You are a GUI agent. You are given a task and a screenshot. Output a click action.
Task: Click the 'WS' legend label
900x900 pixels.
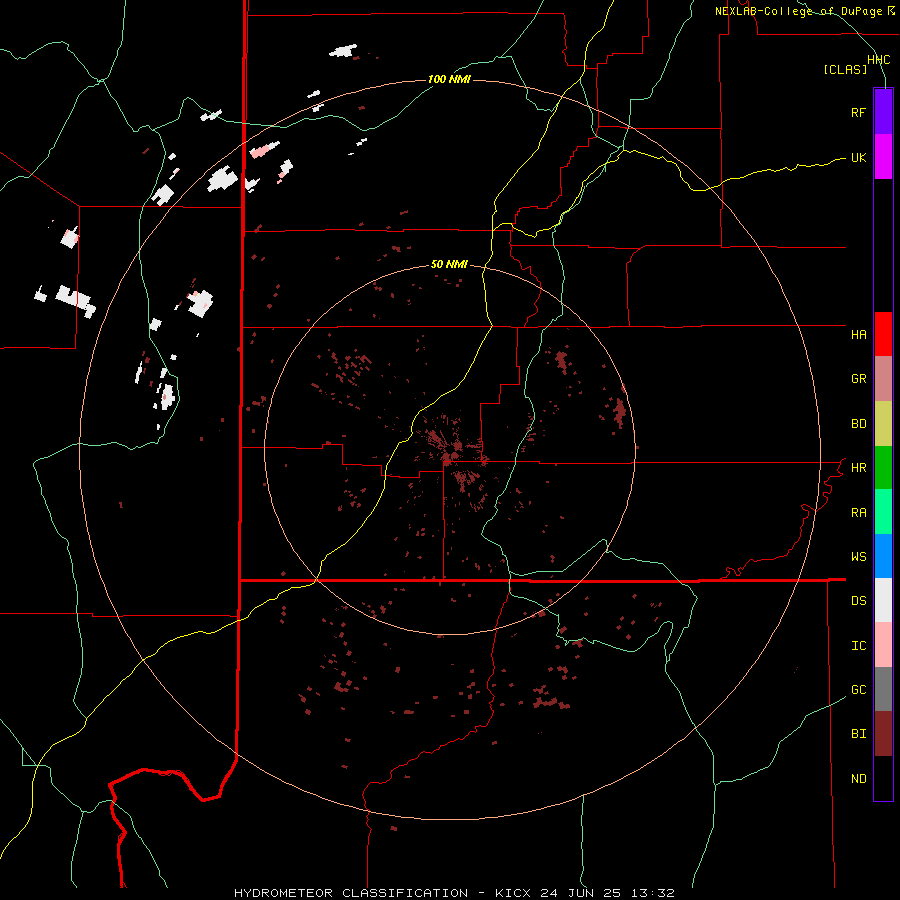click(x=858, y=557)
